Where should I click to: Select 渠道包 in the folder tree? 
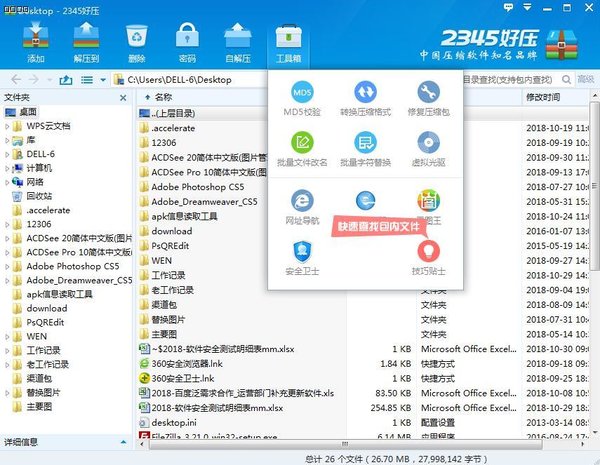click(32, 379)
